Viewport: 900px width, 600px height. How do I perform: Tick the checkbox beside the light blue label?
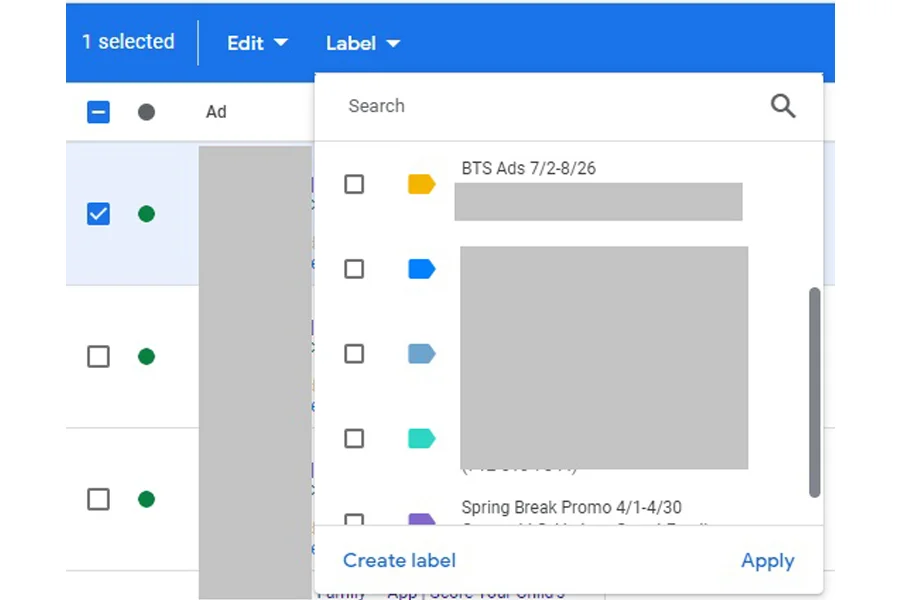pyautogui.click(x=354, y=354)
